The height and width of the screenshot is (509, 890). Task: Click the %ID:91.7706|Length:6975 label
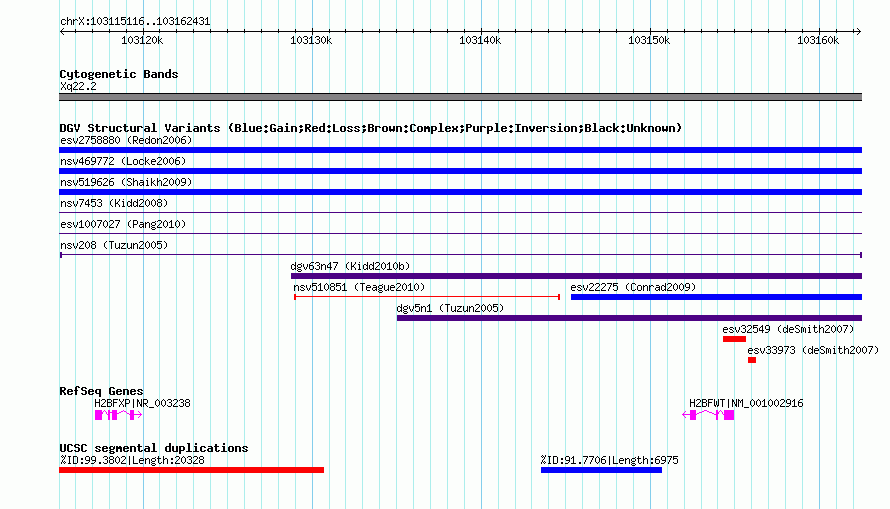coord(609,460)
